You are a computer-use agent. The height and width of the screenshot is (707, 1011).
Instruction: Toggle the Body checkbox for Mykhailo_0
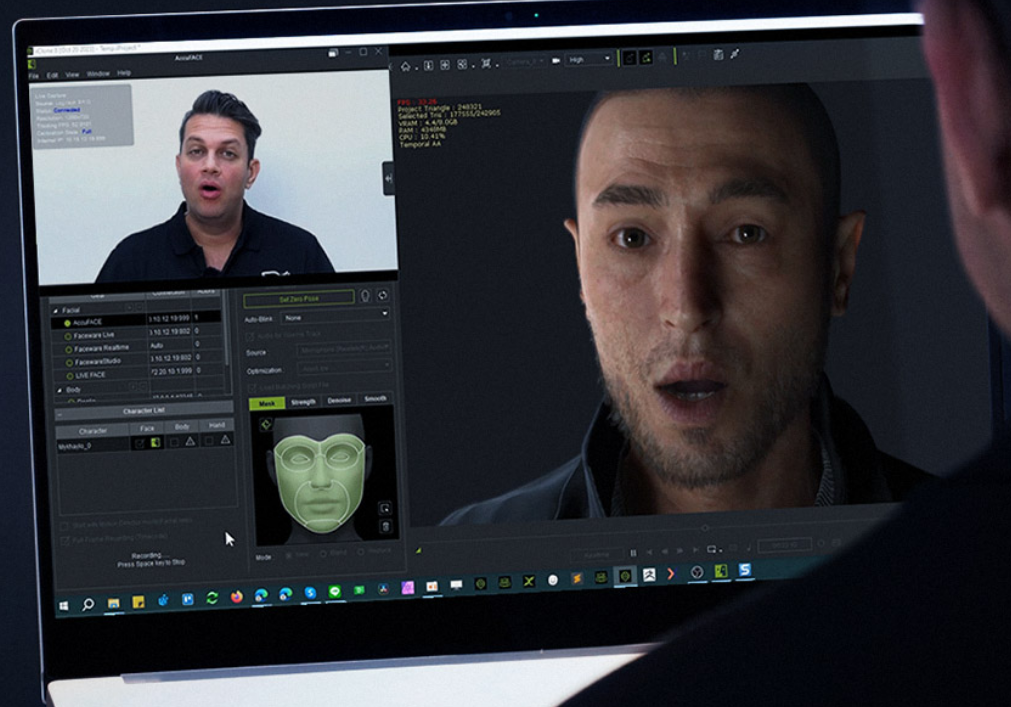pos(173,442)
